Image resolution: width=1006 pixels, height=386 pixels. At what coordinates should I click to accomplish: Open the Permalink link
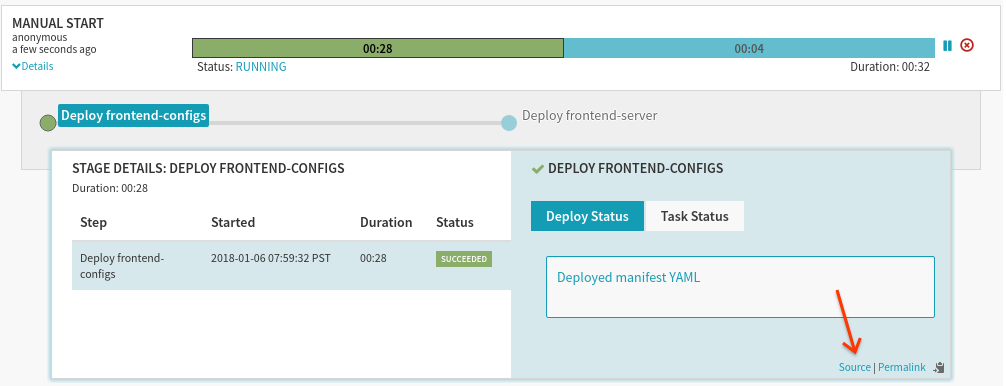coord(901,367)
